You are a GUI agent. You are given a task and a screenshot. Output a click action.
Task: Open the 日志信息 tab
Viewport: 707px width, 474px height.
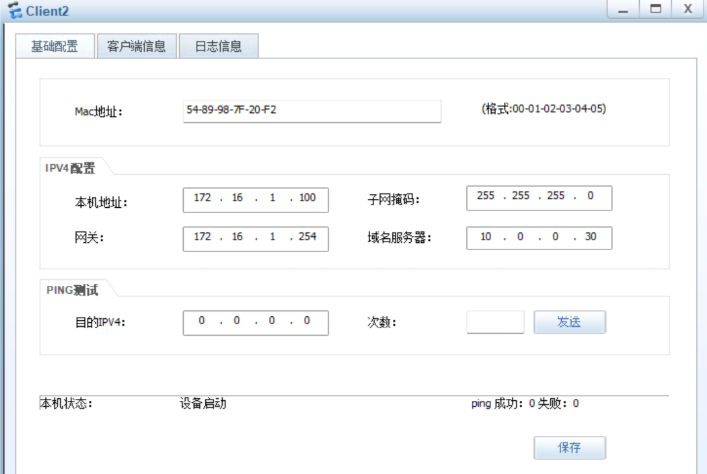point(219,46)
